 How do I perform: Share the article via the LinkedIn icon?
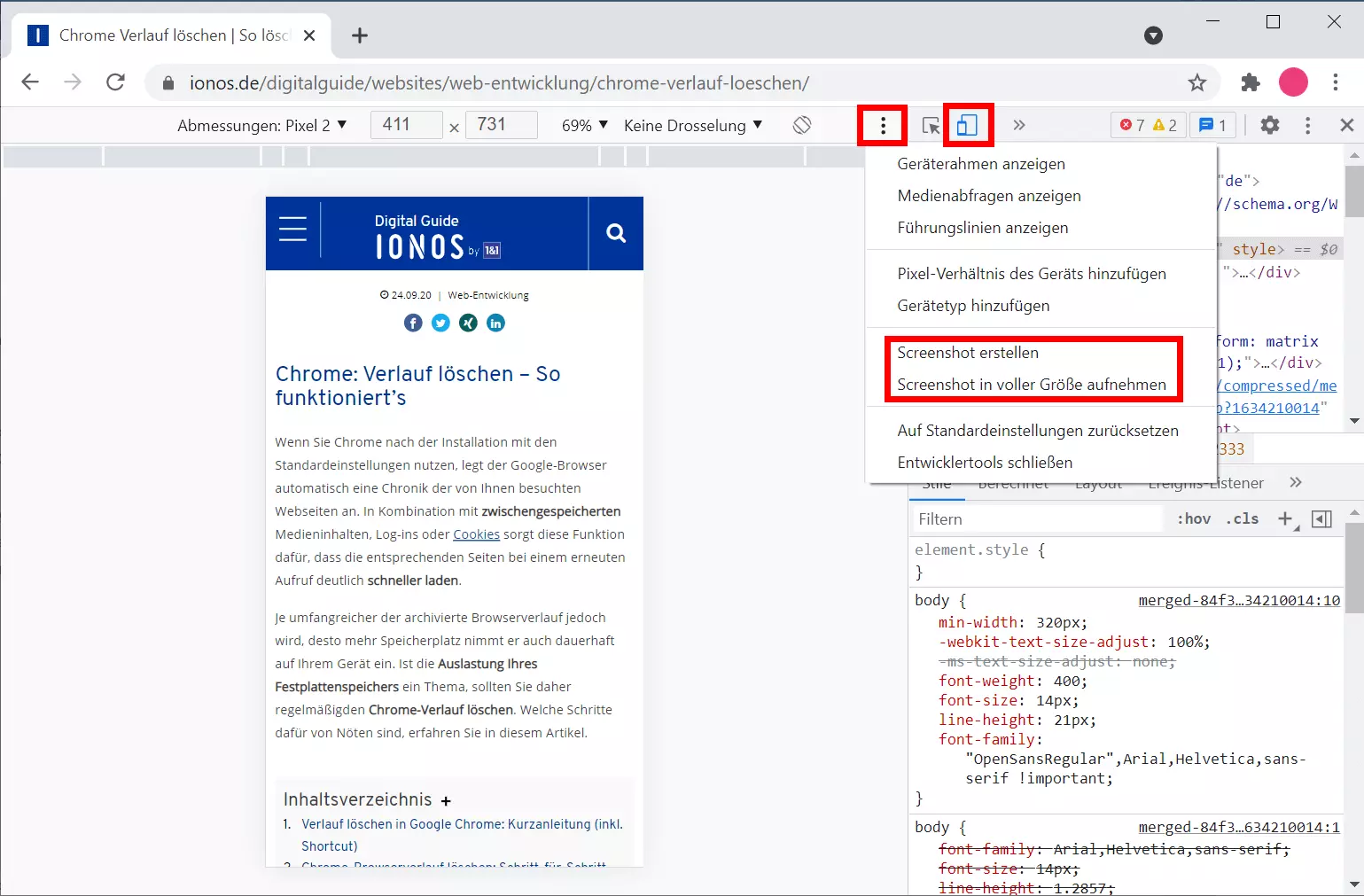[x=495, y=323]
